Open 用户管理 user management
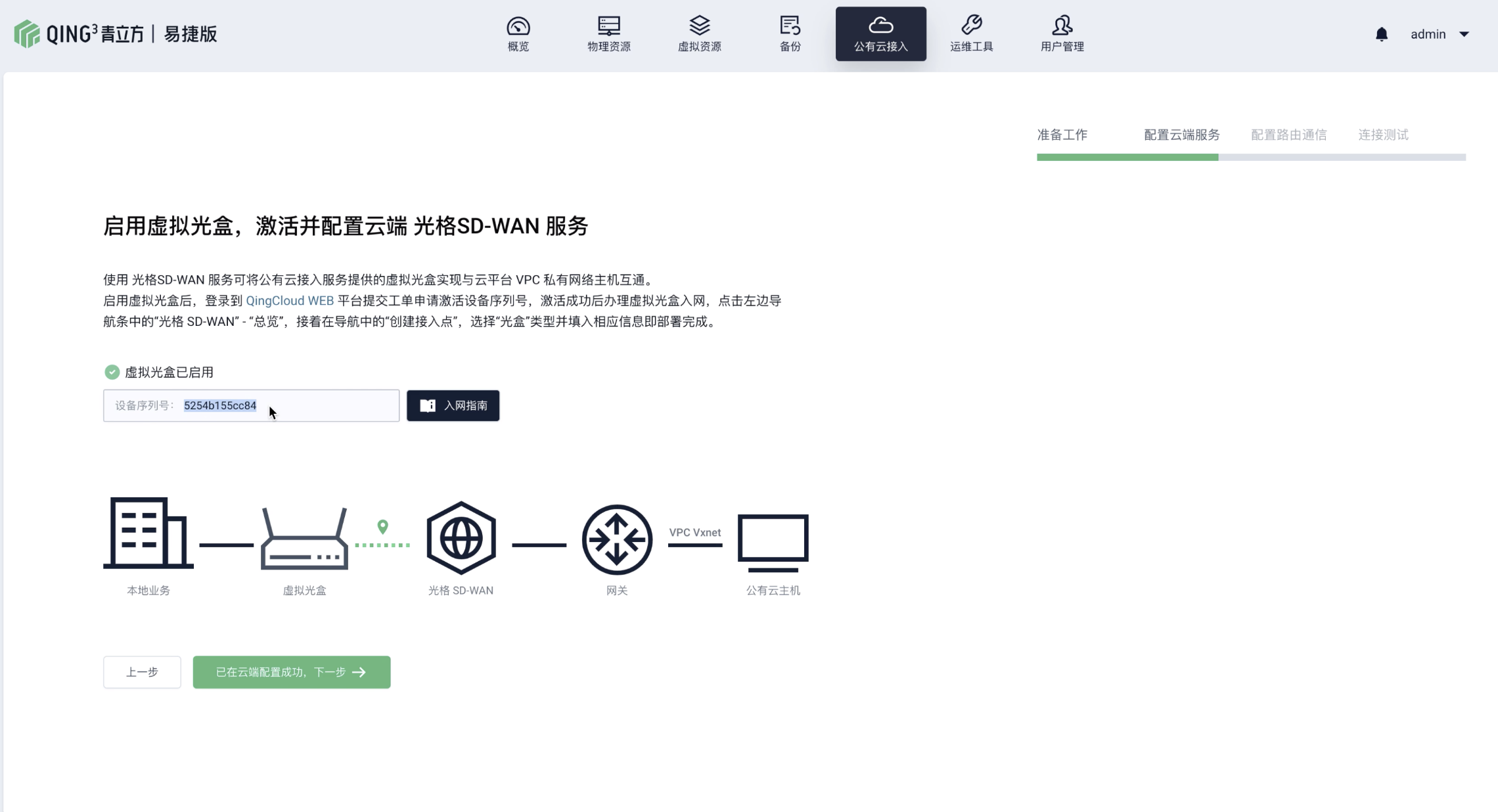The width and height of the screenshot is (1498, 812). click(x=1062, y=34)
